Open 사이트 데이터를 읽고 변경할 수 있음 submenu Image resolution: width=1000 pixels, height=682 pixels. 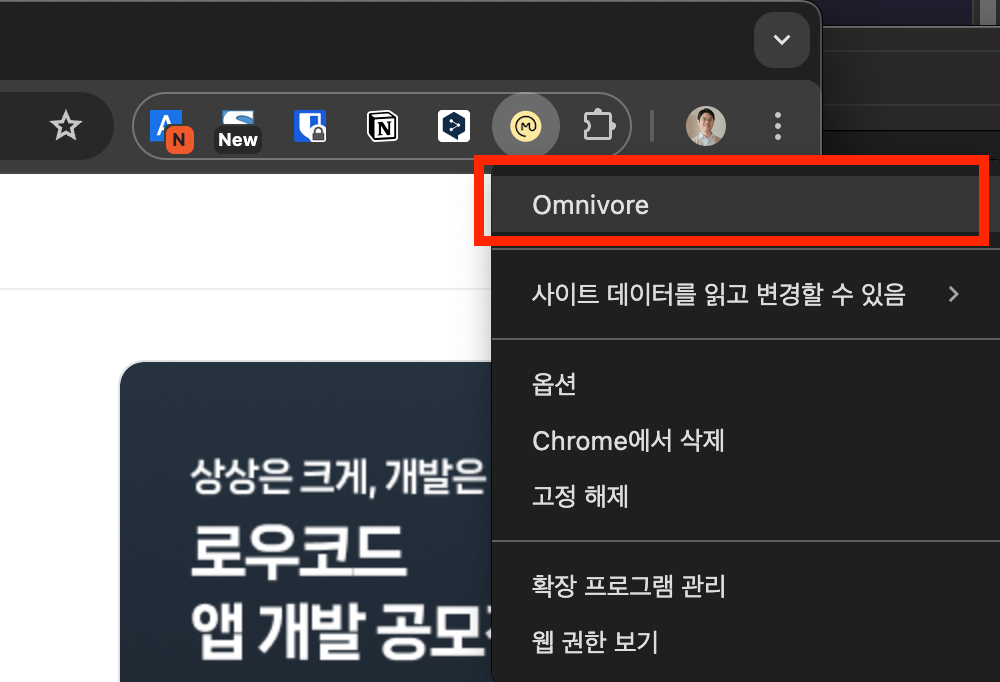(746, 294)
